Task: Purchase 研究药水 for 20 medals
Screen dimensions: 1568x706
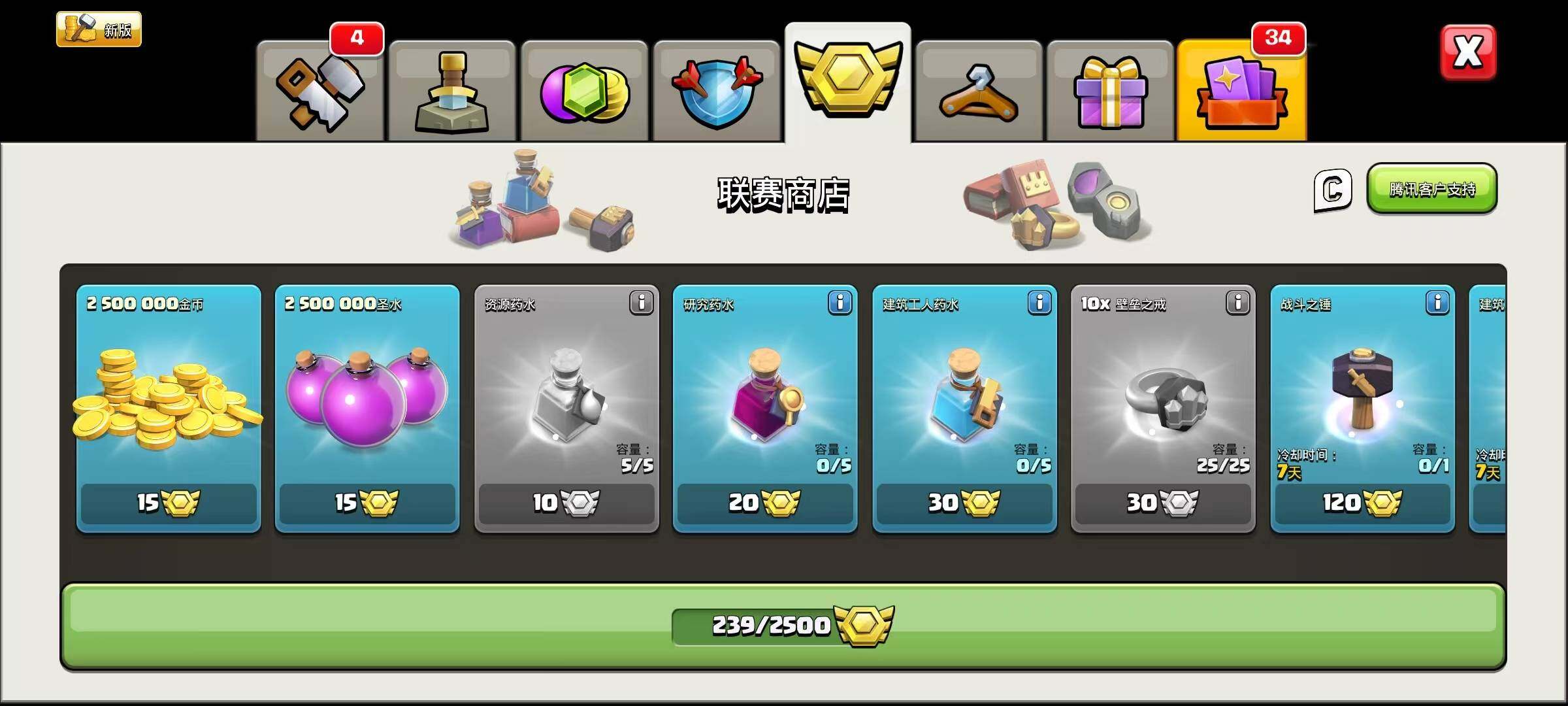Action: coord(765,503)
